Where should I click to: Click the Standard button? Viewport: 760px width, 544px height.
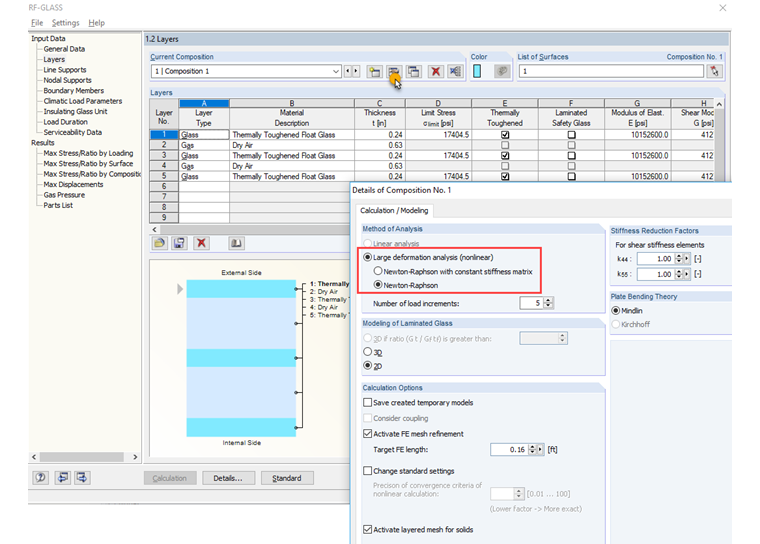[x=287, y=478]
